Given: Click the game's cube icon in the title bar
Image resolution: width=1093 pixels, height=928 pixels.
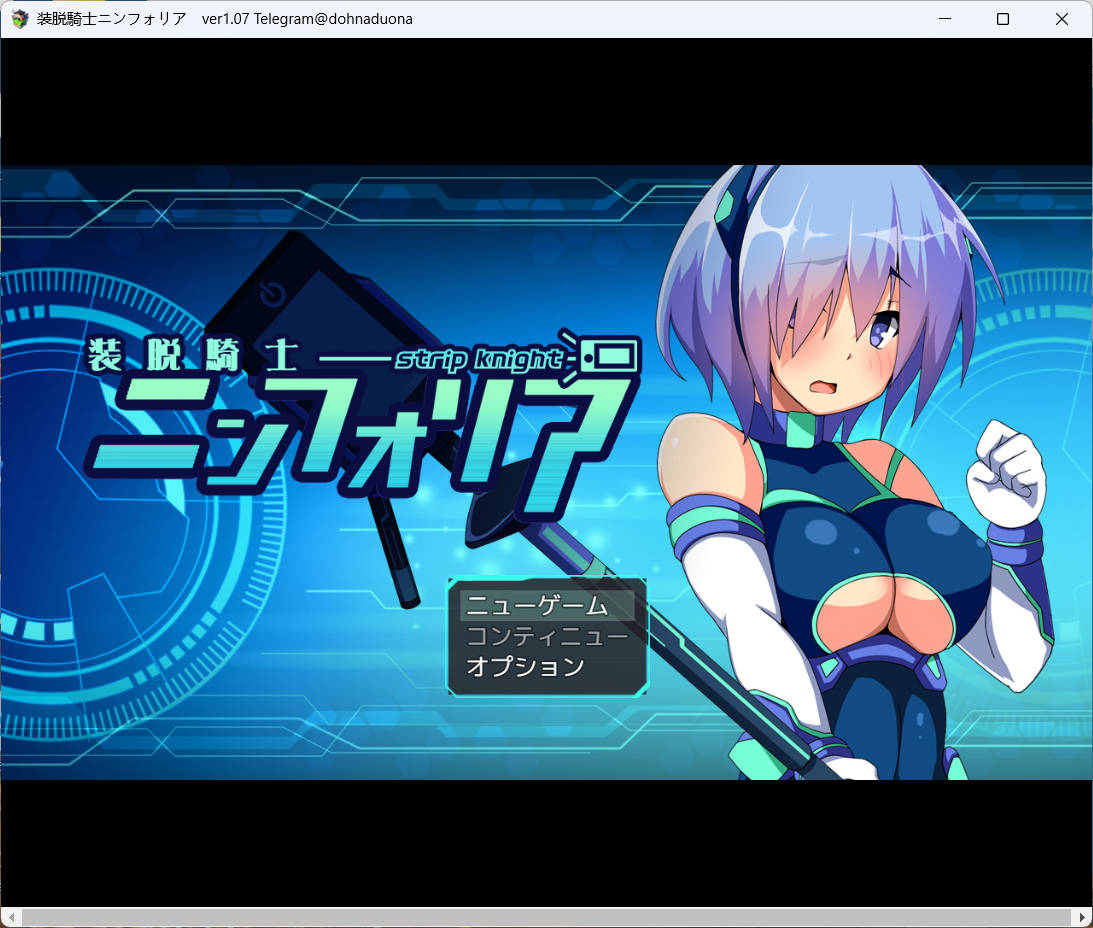Looking at the screenshot, I should pyautogui.click(x=18, y=18).
